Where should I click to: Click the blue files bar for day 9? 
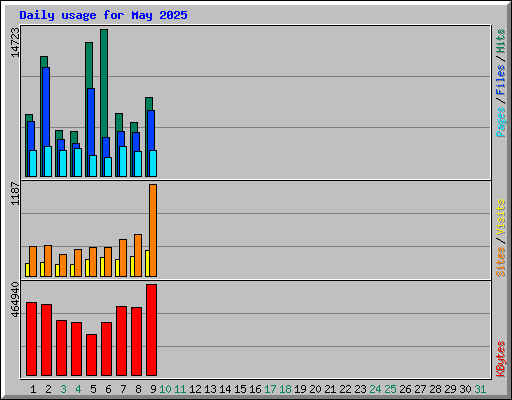(x=151, y=130)
